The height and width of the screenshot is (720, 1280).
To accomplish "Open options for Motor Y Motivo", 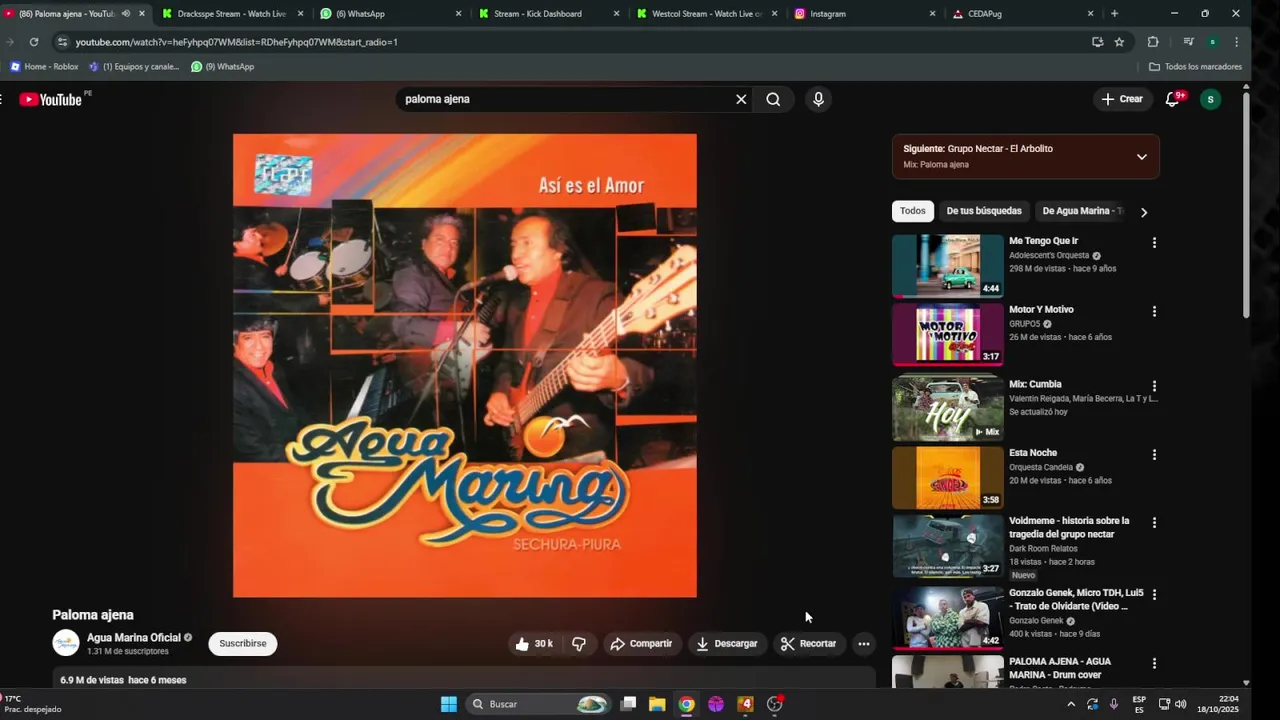I will 1154,312.
